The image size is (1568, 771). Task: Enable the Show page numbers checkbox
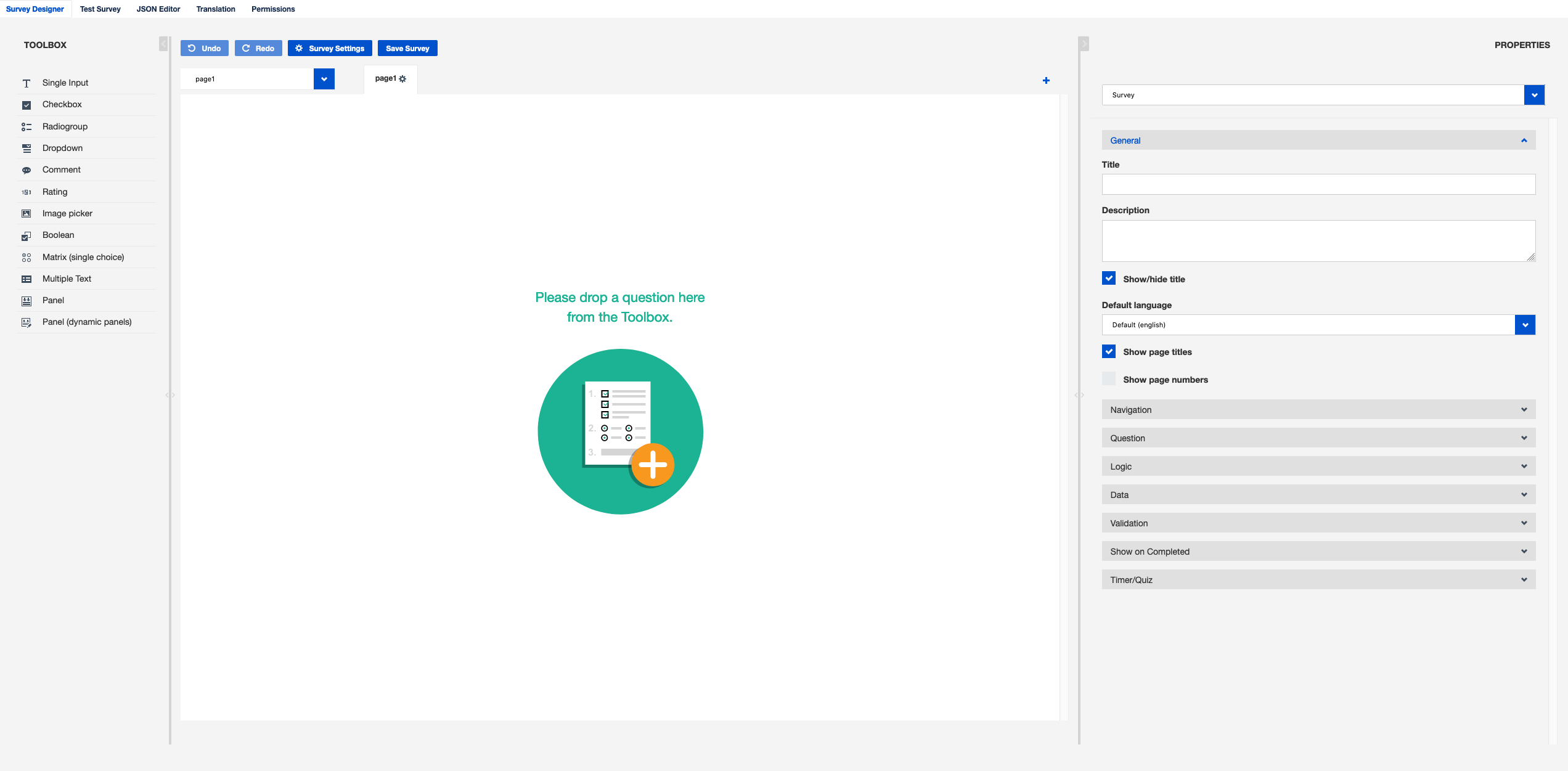(x=1109, y=379)
